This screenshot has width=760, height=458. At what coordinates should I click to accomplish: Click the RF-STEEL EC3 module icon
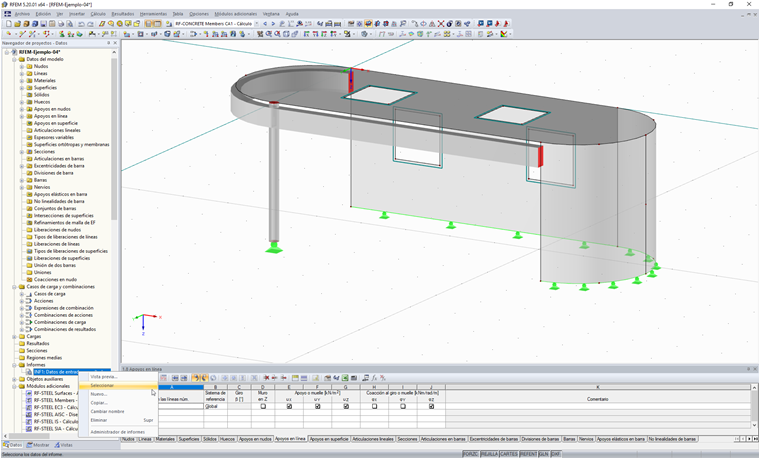(x=29, y=407)
